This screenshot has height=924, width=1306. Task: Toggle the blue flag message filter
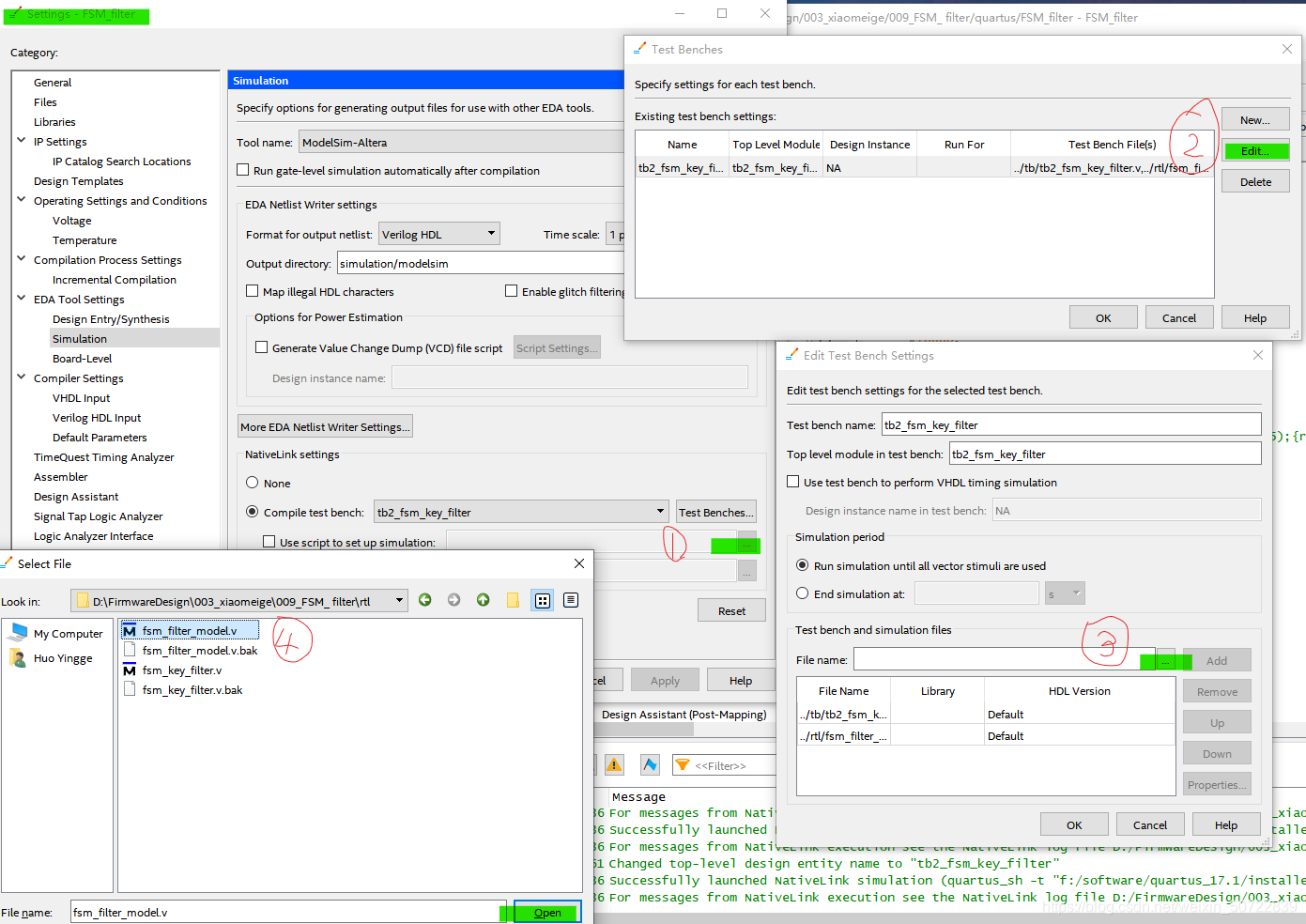pyautogui.click(x=650, y=765)
